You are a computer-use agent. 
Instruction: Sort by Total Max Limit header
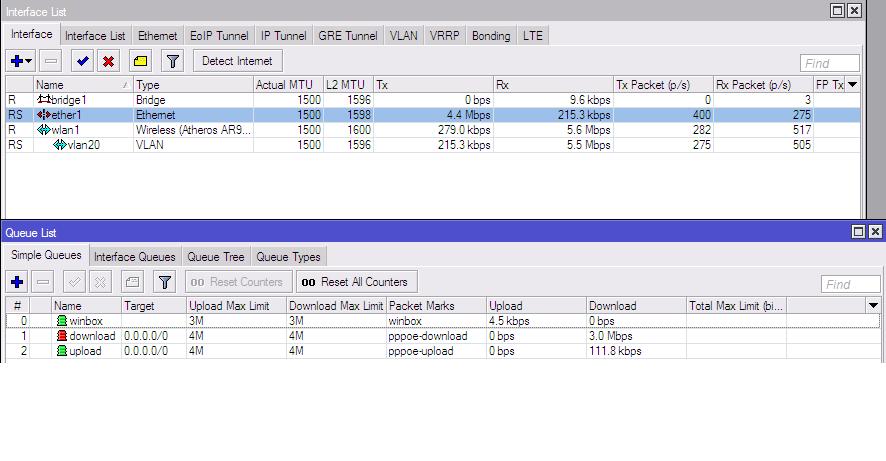point(736,306)
